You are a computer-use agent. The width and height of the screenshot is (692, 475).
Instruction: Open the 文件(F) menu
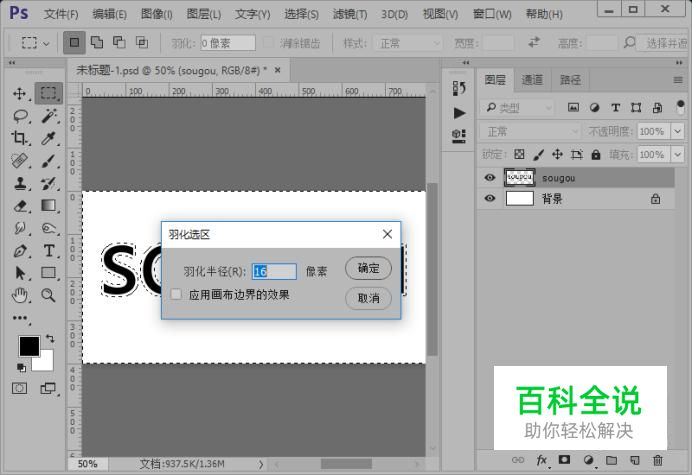tap(61, 14)
